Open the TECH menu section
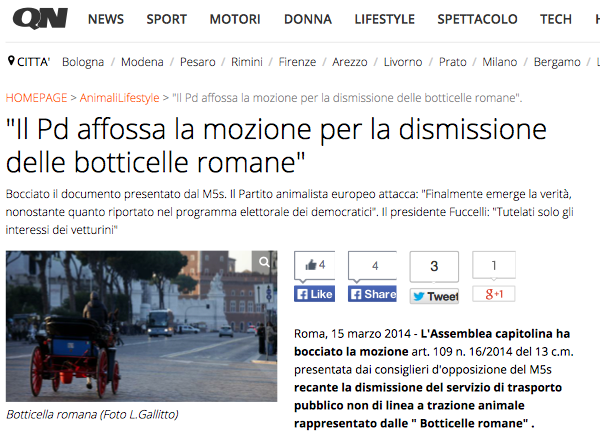 (x=556, y=19)
